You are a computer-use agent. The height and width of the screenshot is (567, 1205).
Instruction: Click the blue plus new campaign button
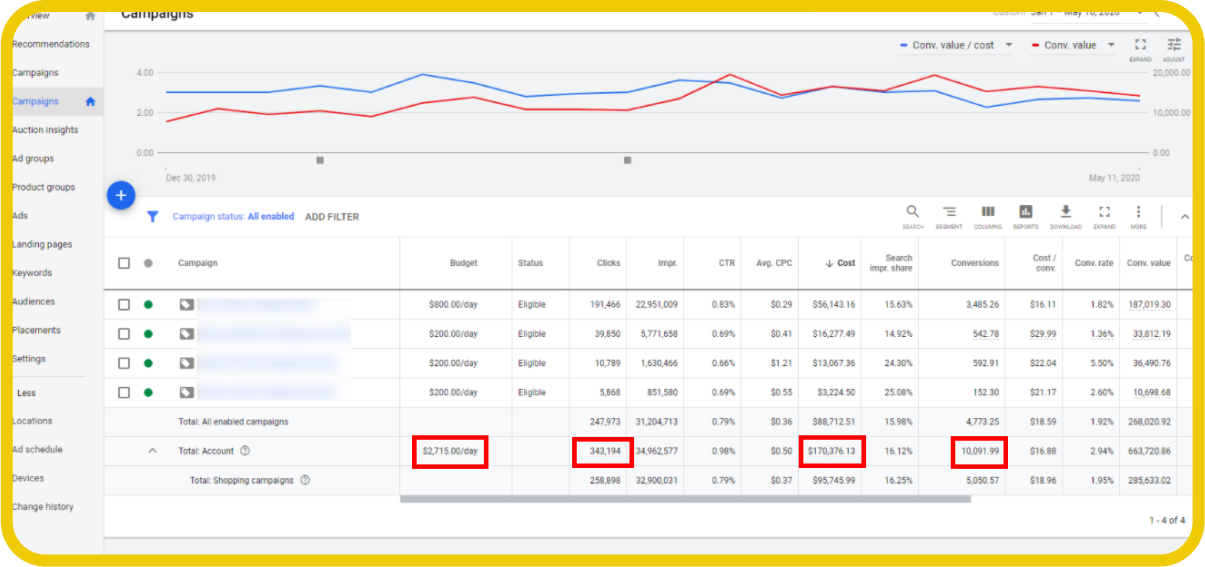(120, 196)
